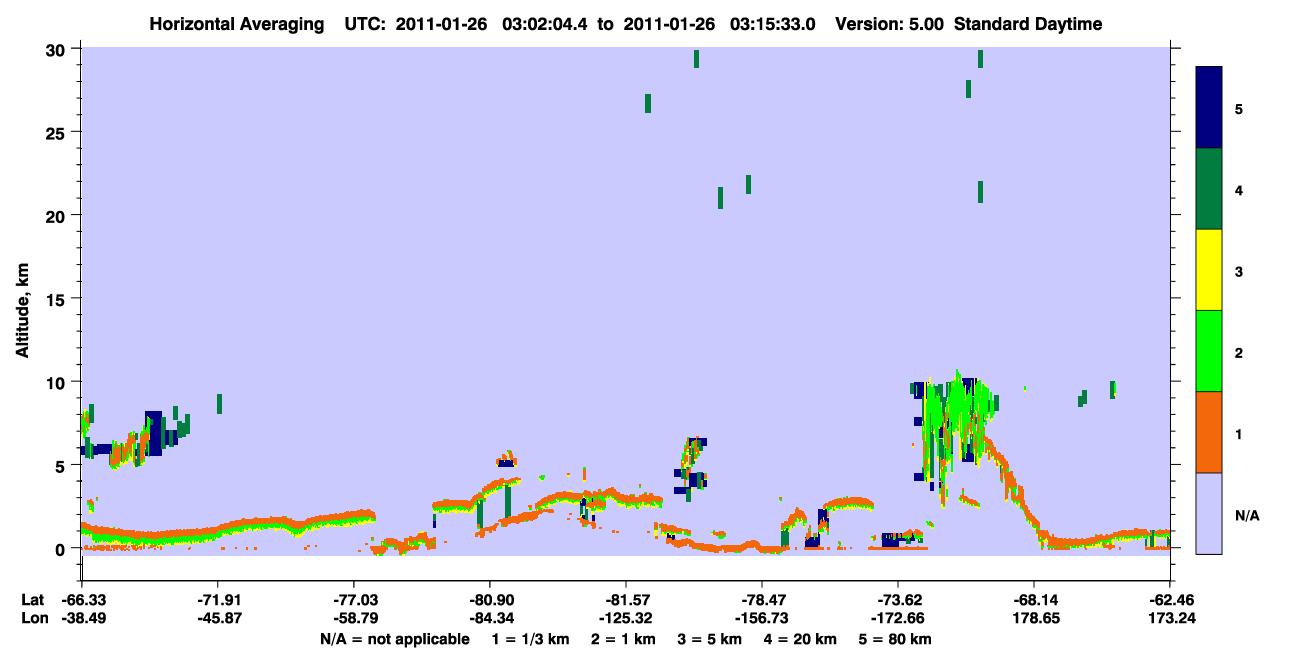Select the orange color bar segment labeled 1
Screen dimensions: 1300x667
1209,432
